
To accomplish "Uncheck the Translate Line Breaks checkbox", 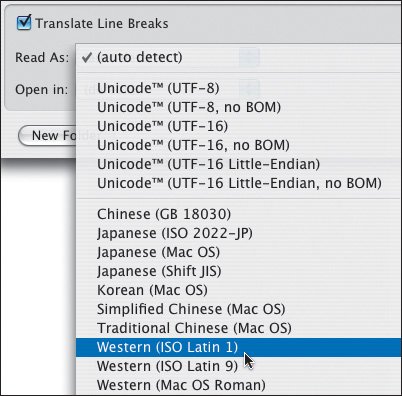I will 24,23.
